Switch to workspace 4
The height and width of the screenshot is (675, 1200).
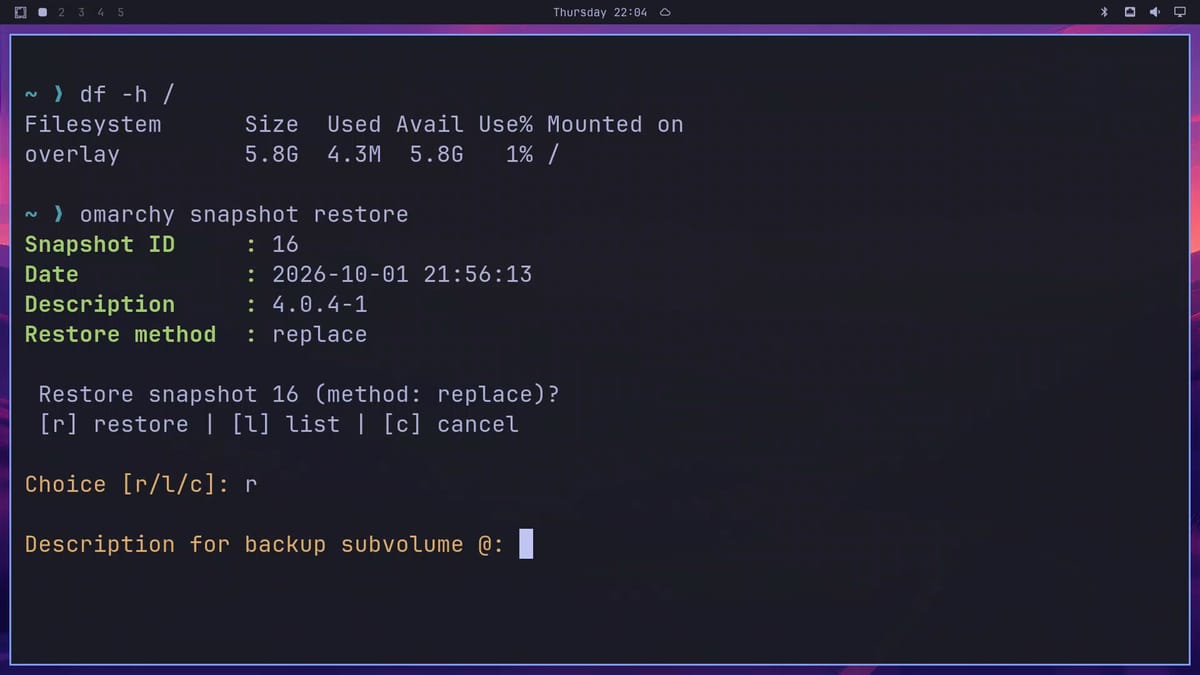pyautogui.click(x=101, y=12)
